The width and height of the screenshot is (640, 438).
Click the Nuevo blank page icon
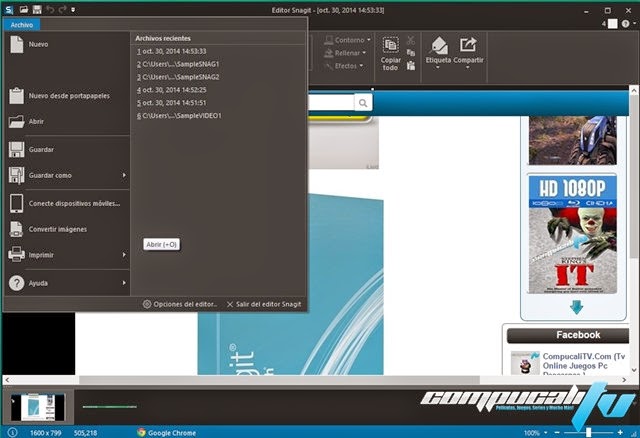click(x=16, y=44)
